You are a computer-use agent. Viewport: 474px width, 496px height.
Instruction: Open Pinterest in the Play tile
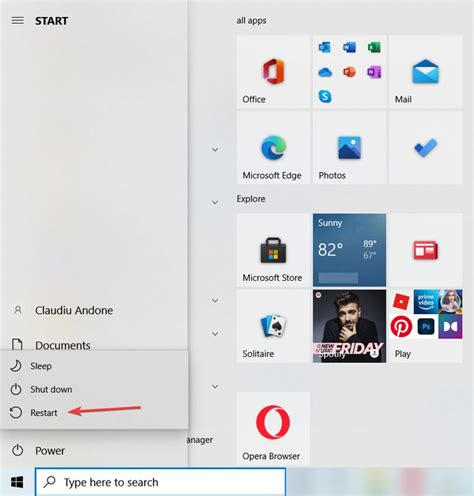click(401, 327)
